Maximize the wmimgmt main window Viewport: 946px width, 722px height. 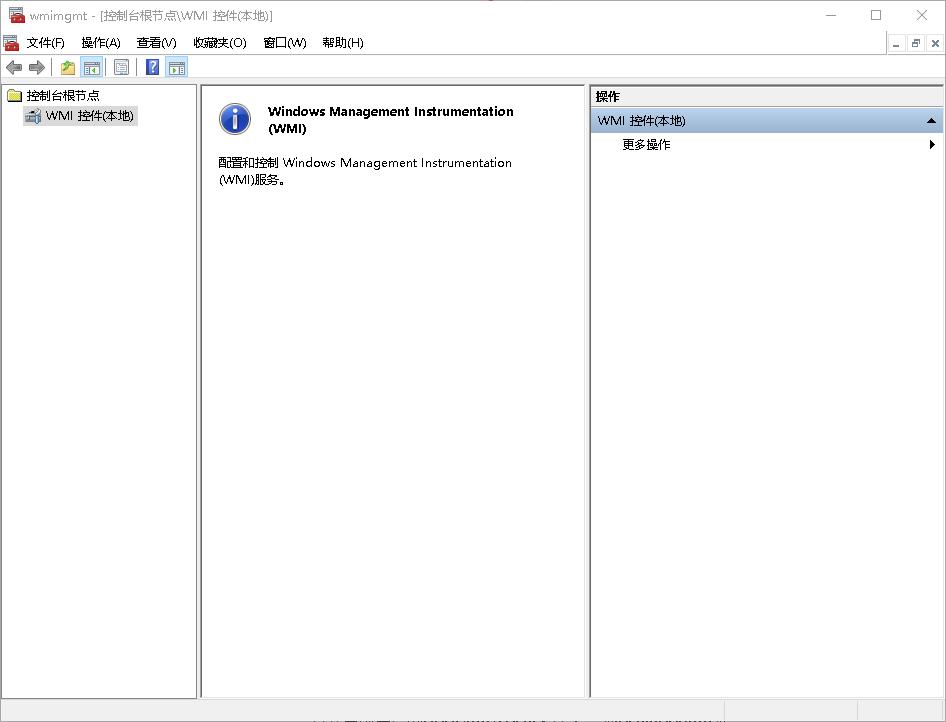click(876, 15)
